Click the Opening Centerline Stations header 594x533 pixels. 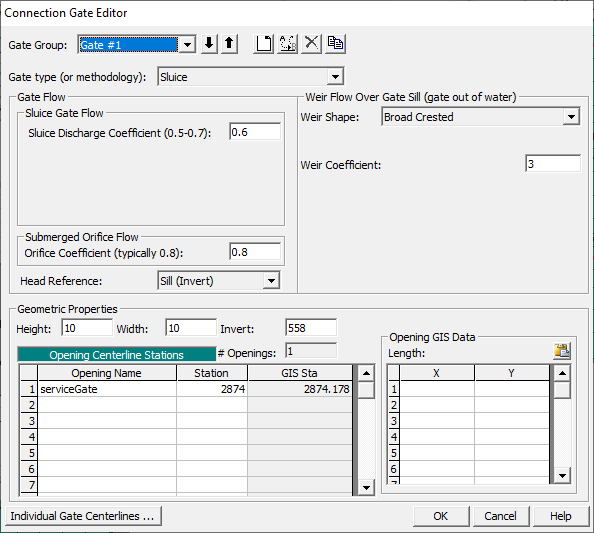coord(117,355)
